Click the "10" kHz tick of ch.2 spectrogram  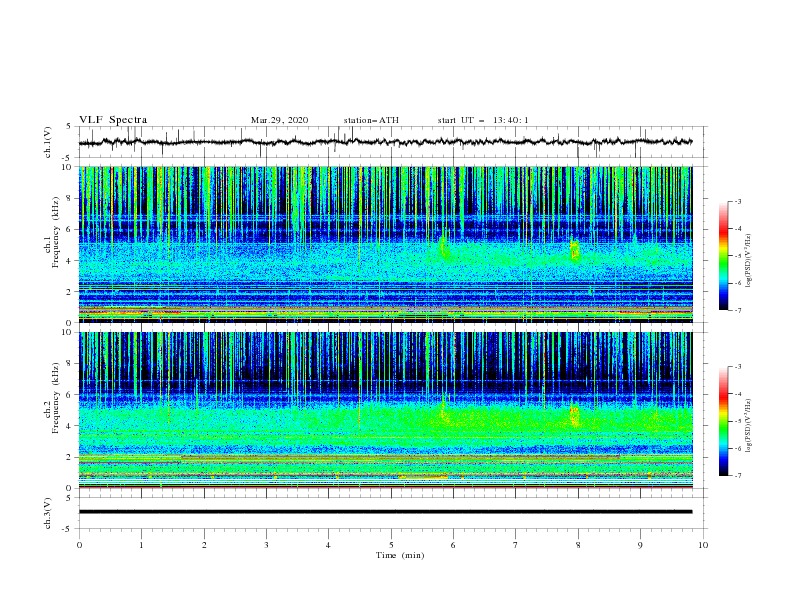coord(66,332)
